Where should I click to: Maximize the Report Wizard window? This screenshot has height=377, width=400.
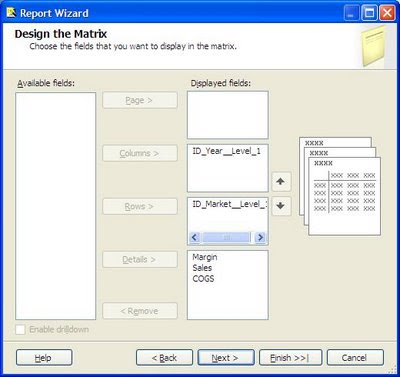(370, 13)
